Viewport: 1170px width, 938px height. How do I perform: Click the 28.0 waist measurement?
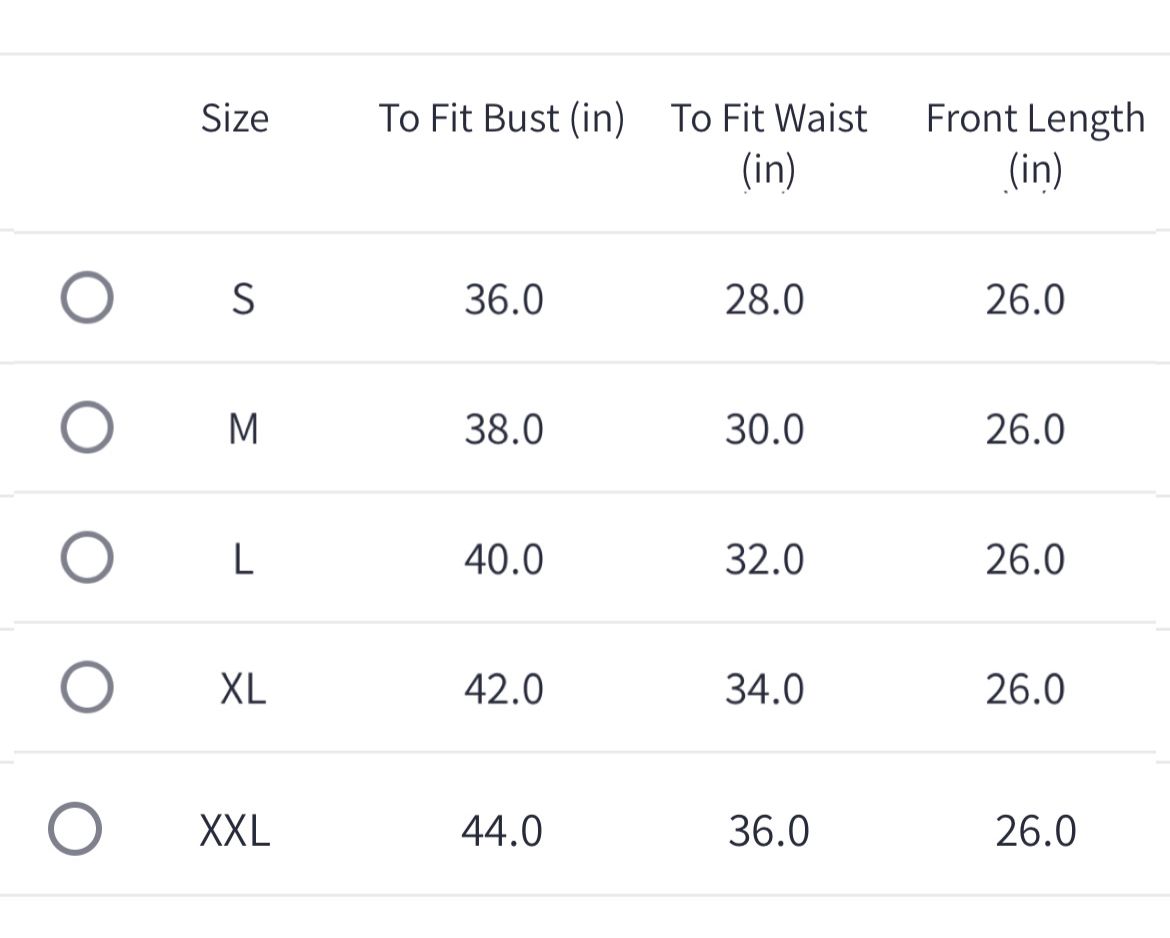[765, 300]
